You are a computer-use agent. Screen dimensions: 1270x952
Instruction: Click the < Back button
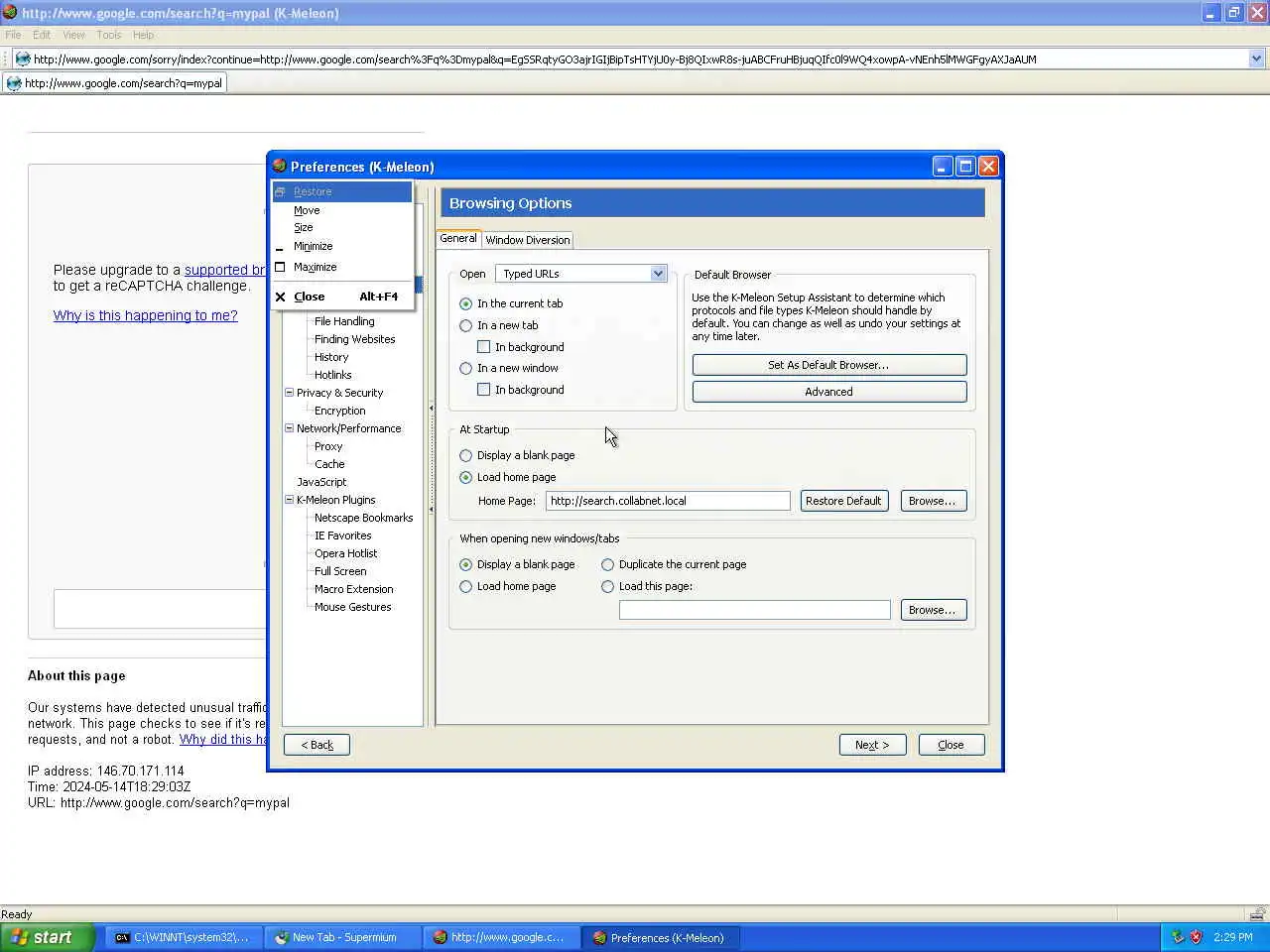317,745
